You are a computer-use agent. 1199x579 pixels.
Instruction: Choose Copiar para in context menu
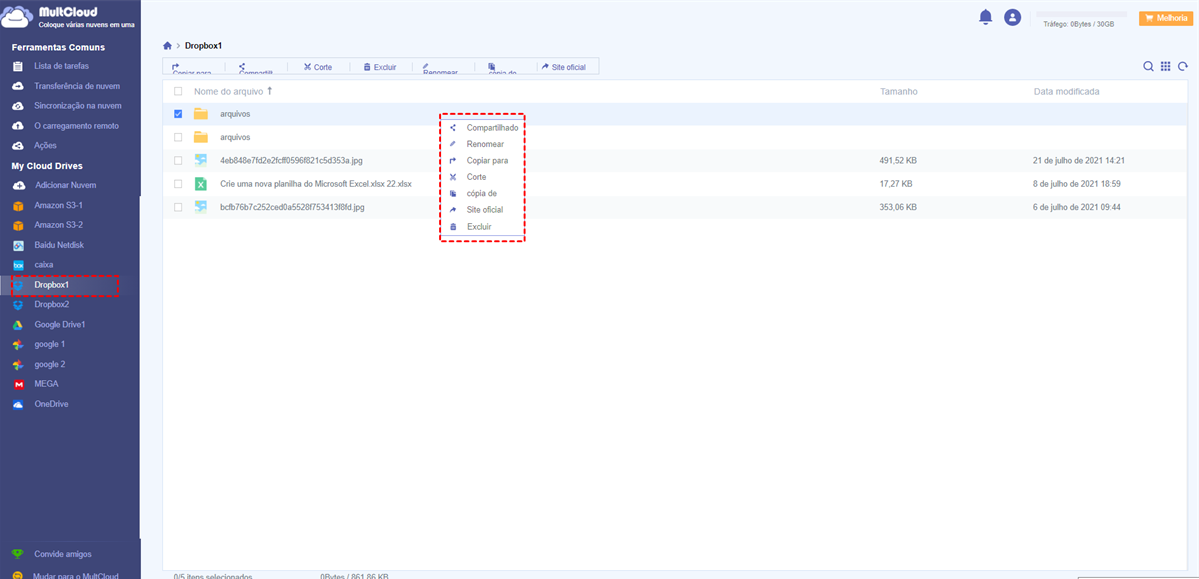(x=487, y=161)
